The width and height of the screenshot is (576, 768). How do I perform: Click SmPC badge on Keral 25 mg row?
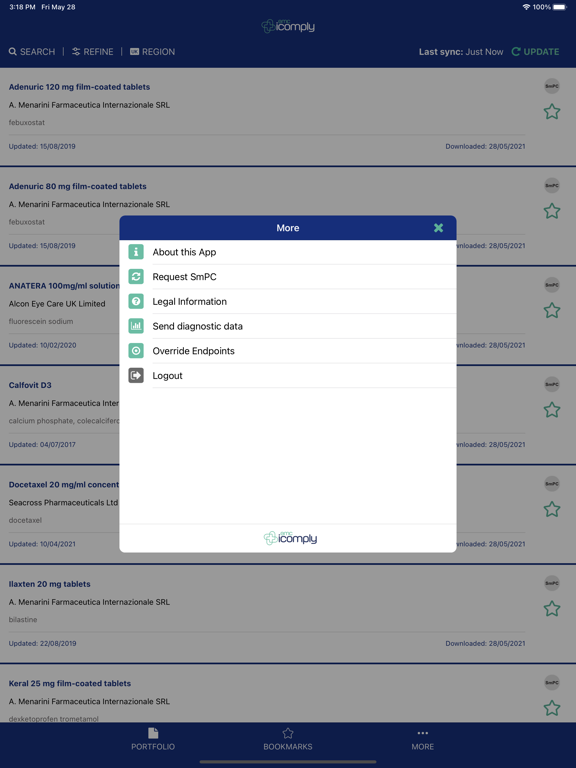pos(552,683)
